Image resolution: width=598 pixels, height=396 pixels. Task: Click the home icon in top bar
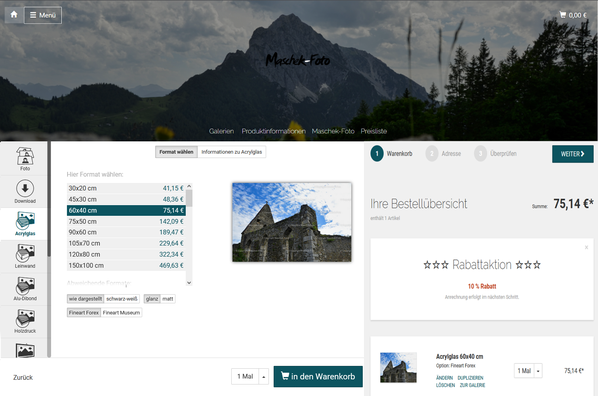14,15
